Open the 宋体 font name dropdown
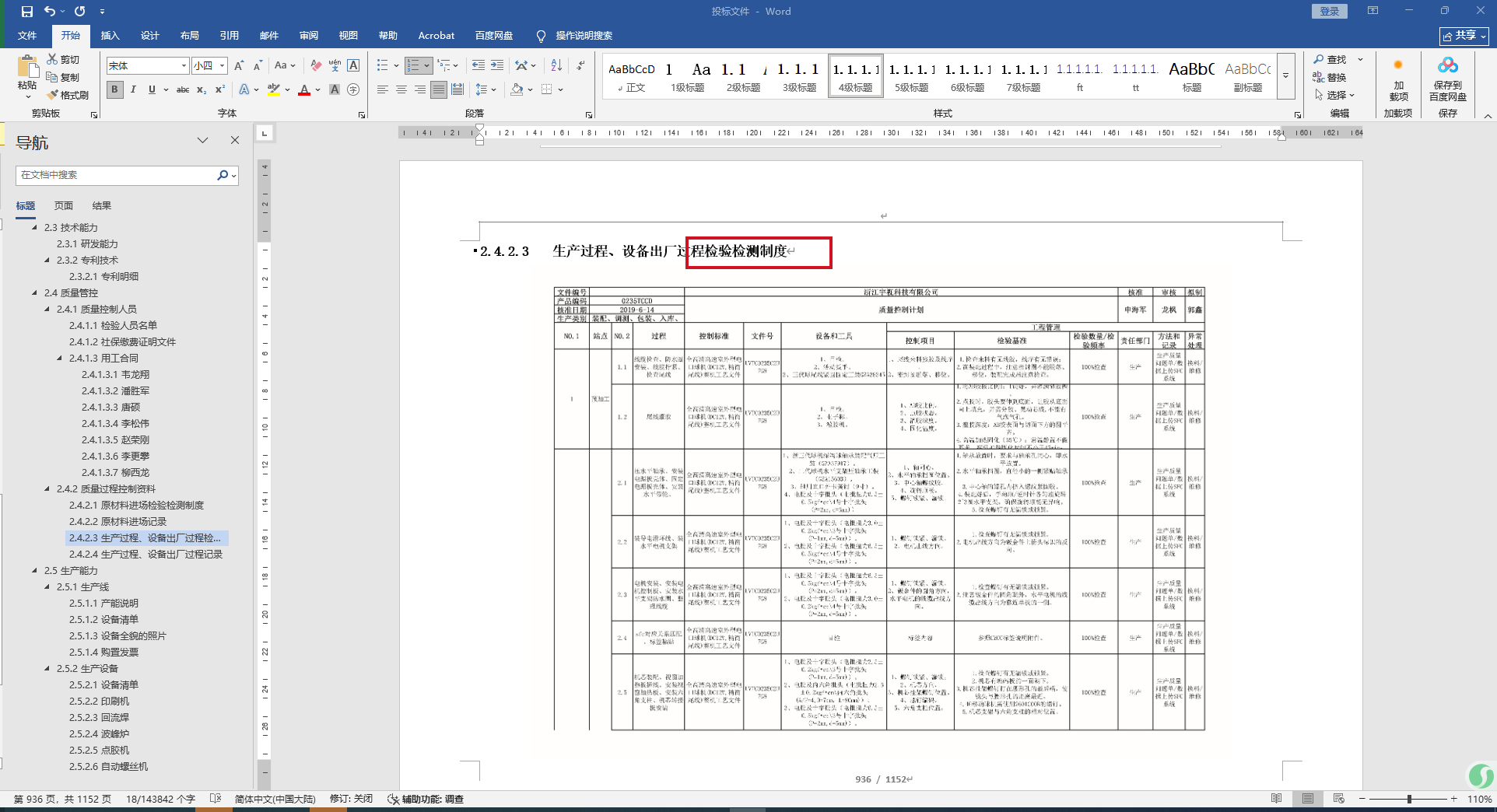1497x812 pixels. 184,66
